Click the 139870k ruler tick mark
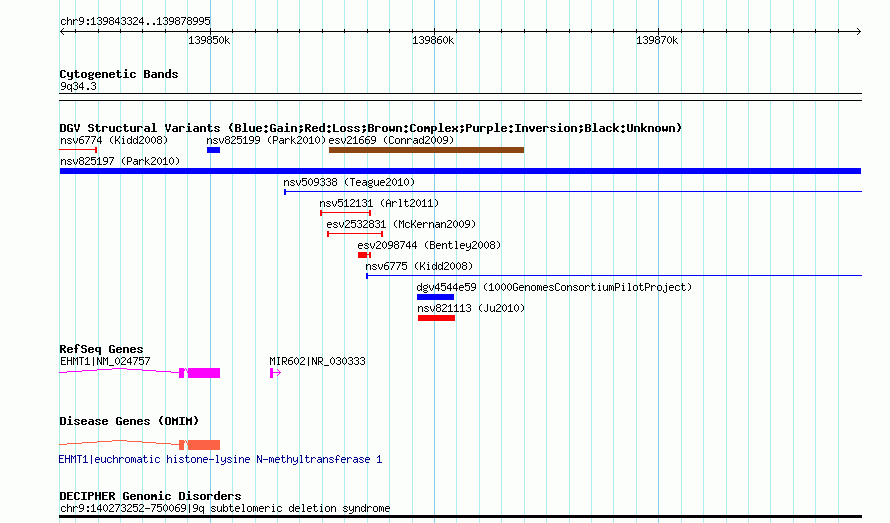This screenshot has height=523, width=890. (658, 34)
